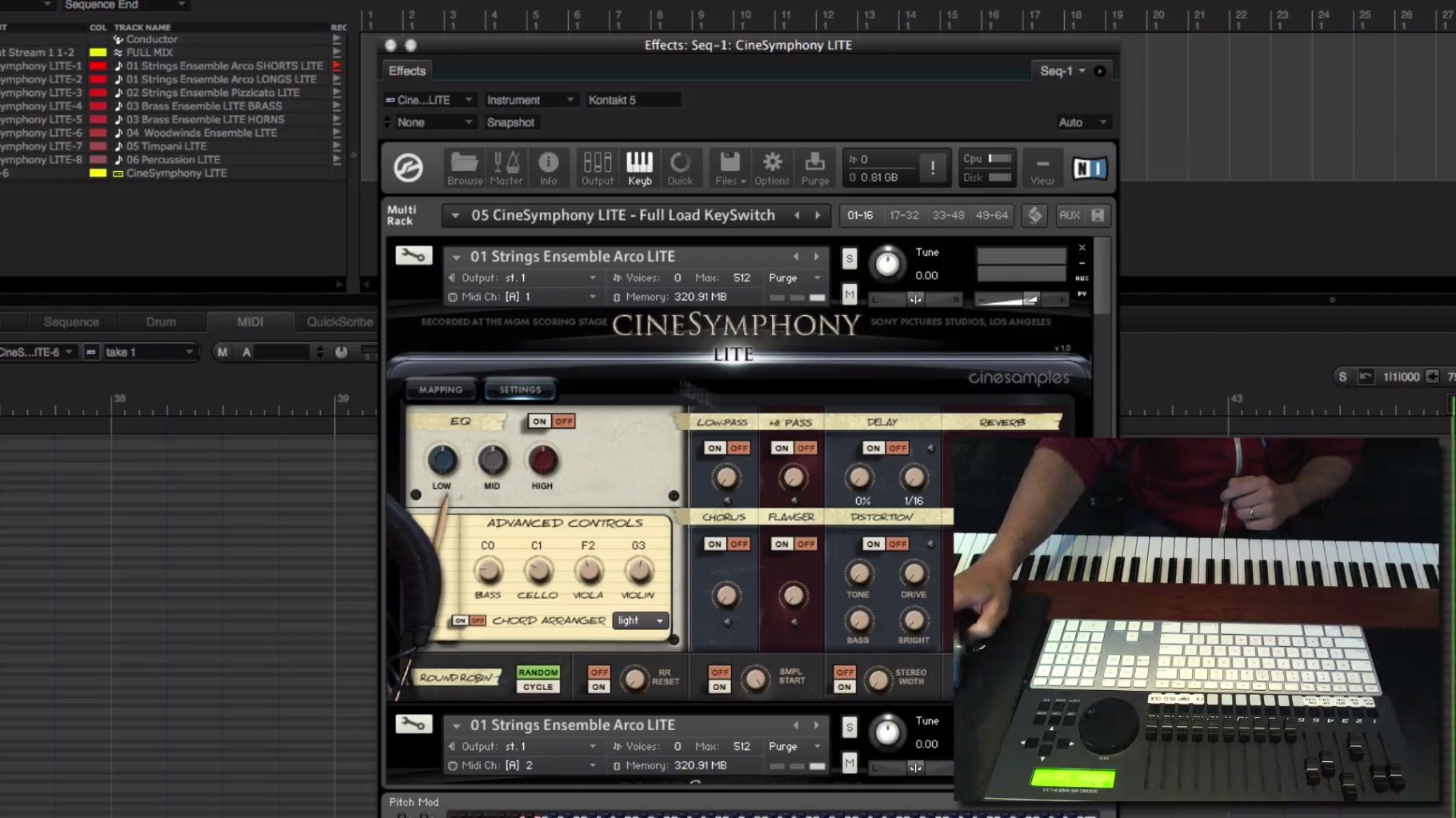Open the Master editor in Kontakt
The width and height of the screenshot is (1456, 818).
(506, 168)
